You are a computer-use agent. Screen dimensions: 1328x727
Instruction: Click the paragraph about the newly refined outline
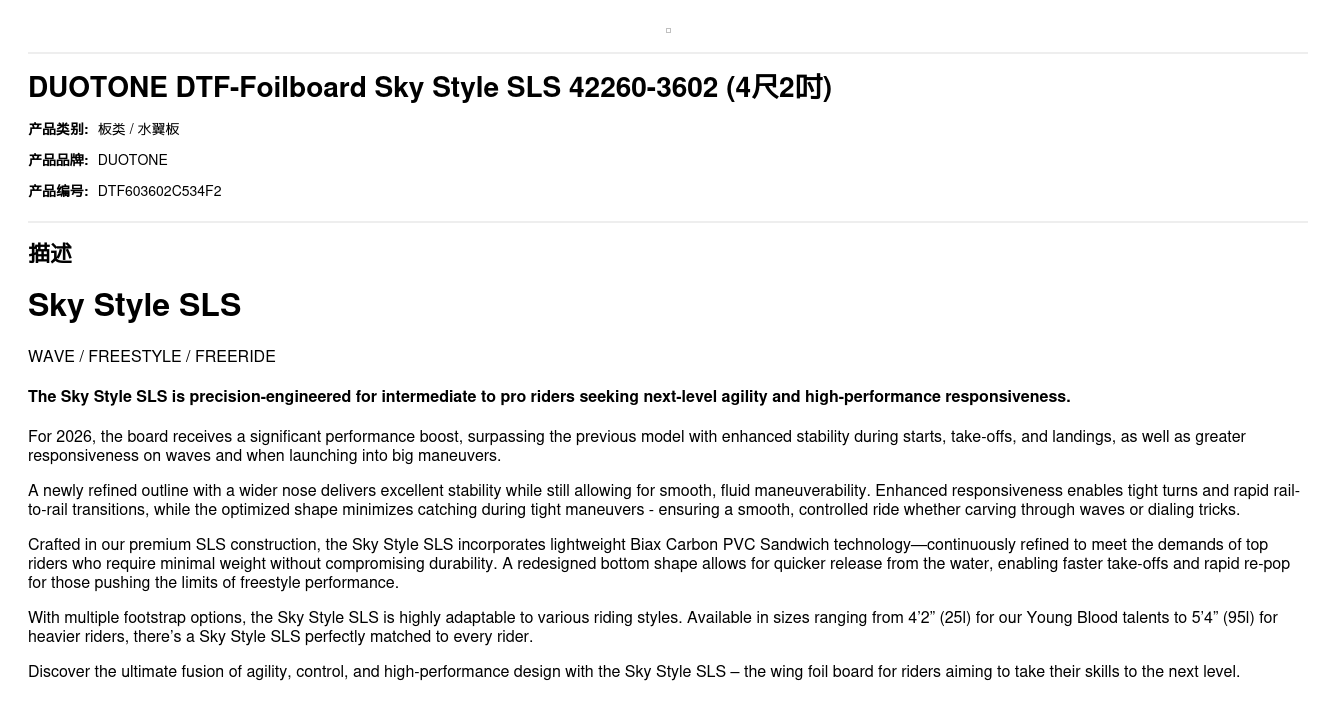(663, 500)
